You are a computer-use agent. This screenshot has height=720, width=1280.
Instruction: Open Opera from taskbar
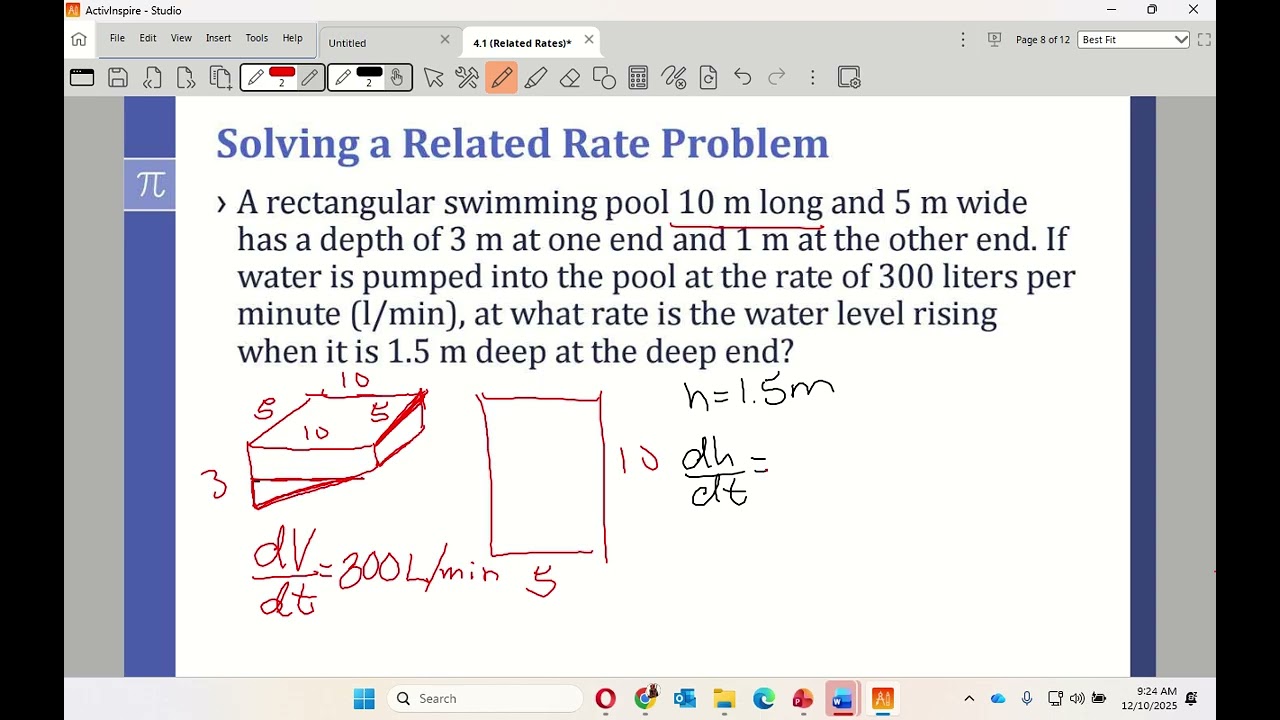[x=605, y=698]
